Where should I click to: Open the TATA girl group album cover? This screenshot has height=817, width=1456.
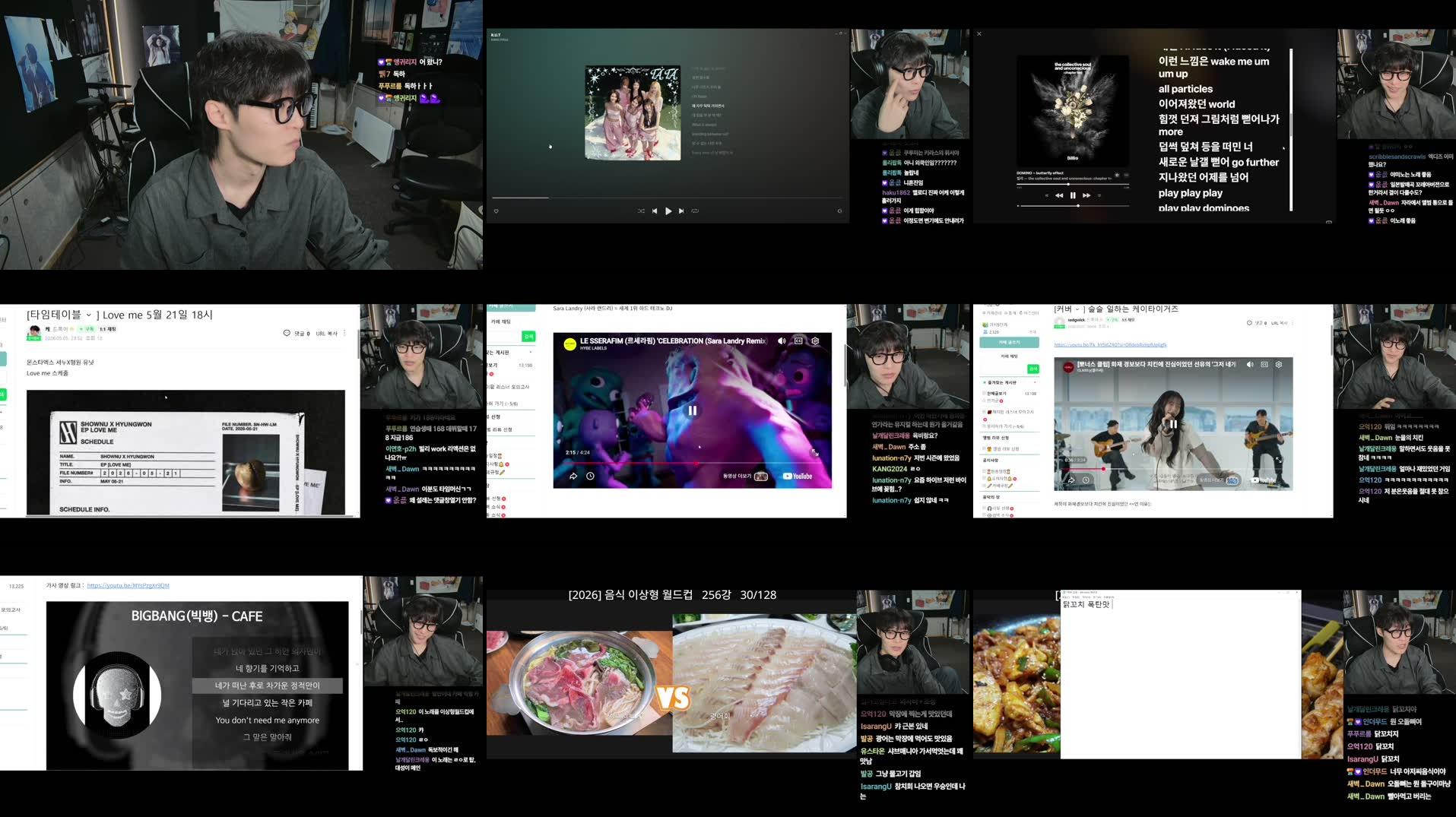pyautogui.click(x=633, y=112)
